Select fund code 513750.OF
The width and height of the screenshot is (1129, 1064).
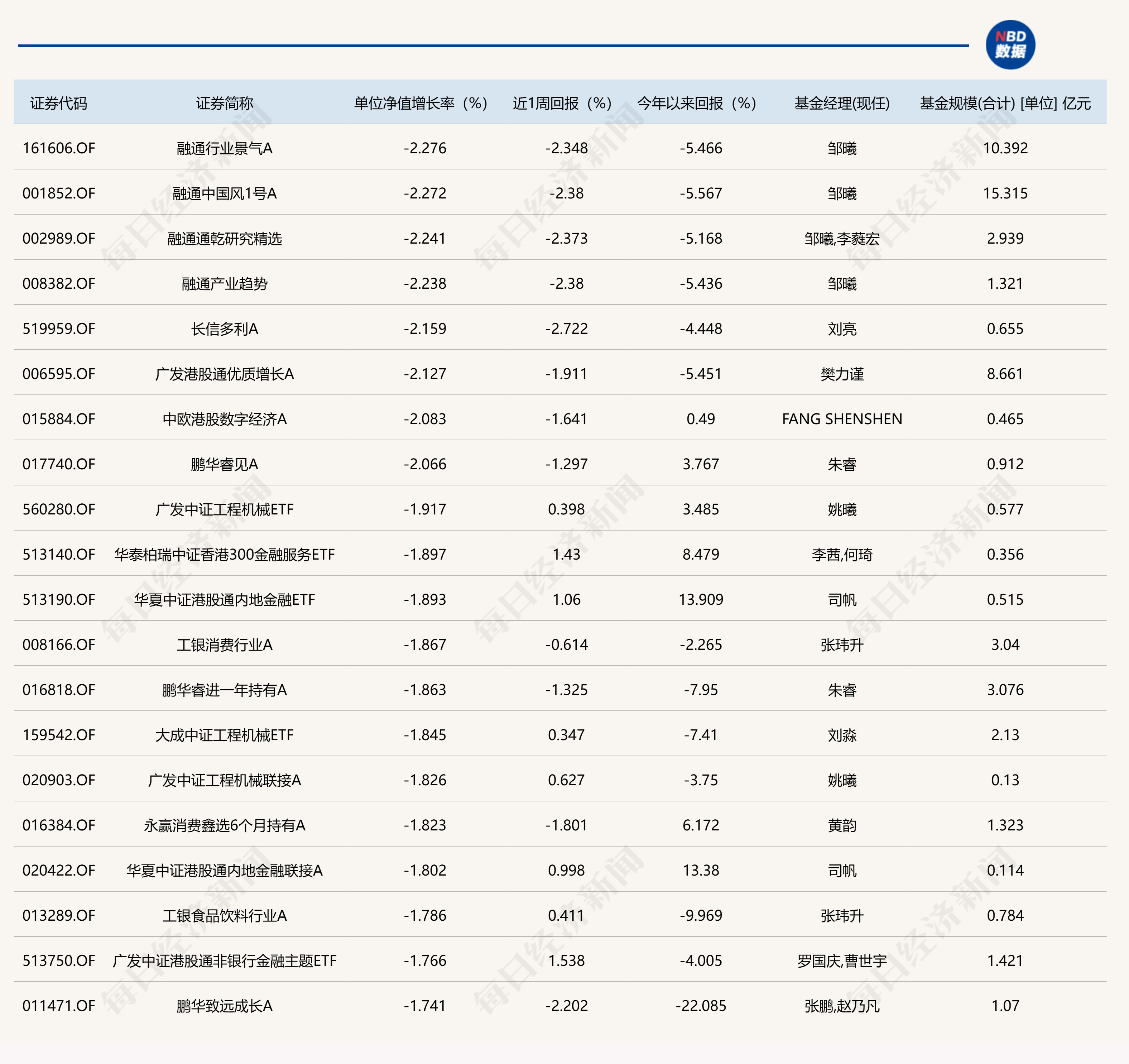pyautogui.click(x=58, y=960)
